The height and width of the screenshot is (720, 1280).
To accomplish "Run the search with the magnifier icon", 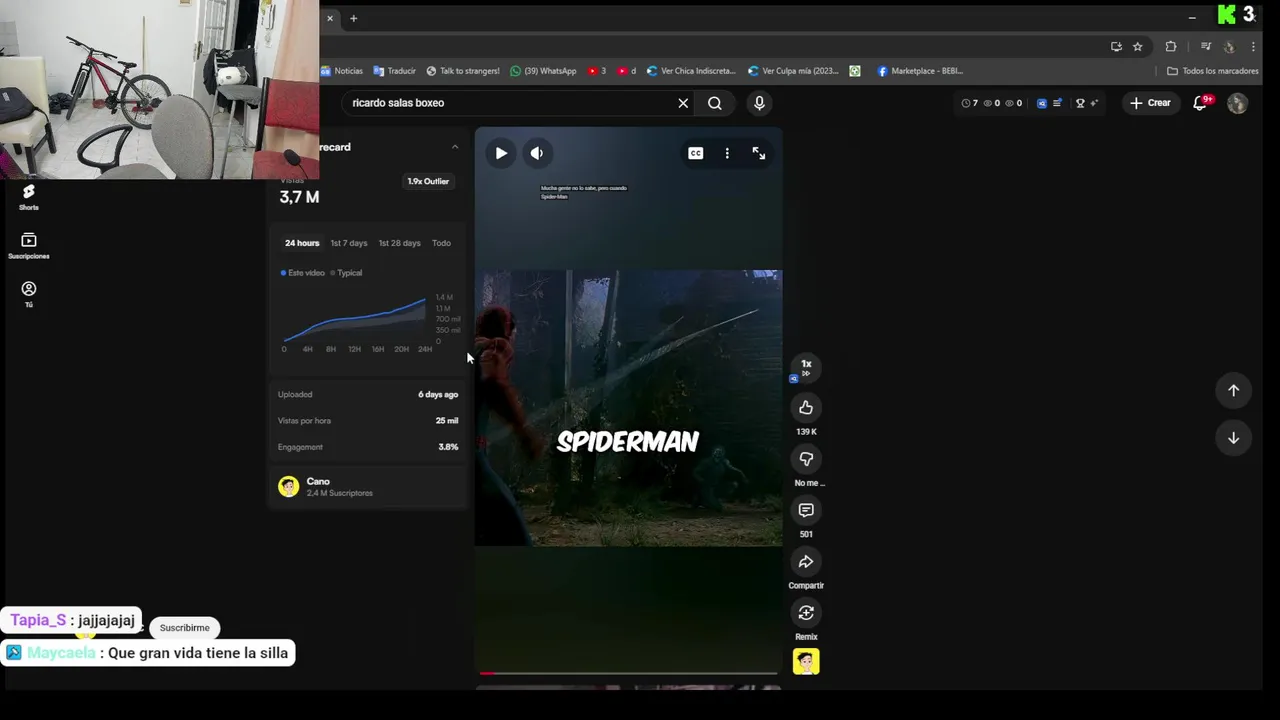I will click(715, 103).
